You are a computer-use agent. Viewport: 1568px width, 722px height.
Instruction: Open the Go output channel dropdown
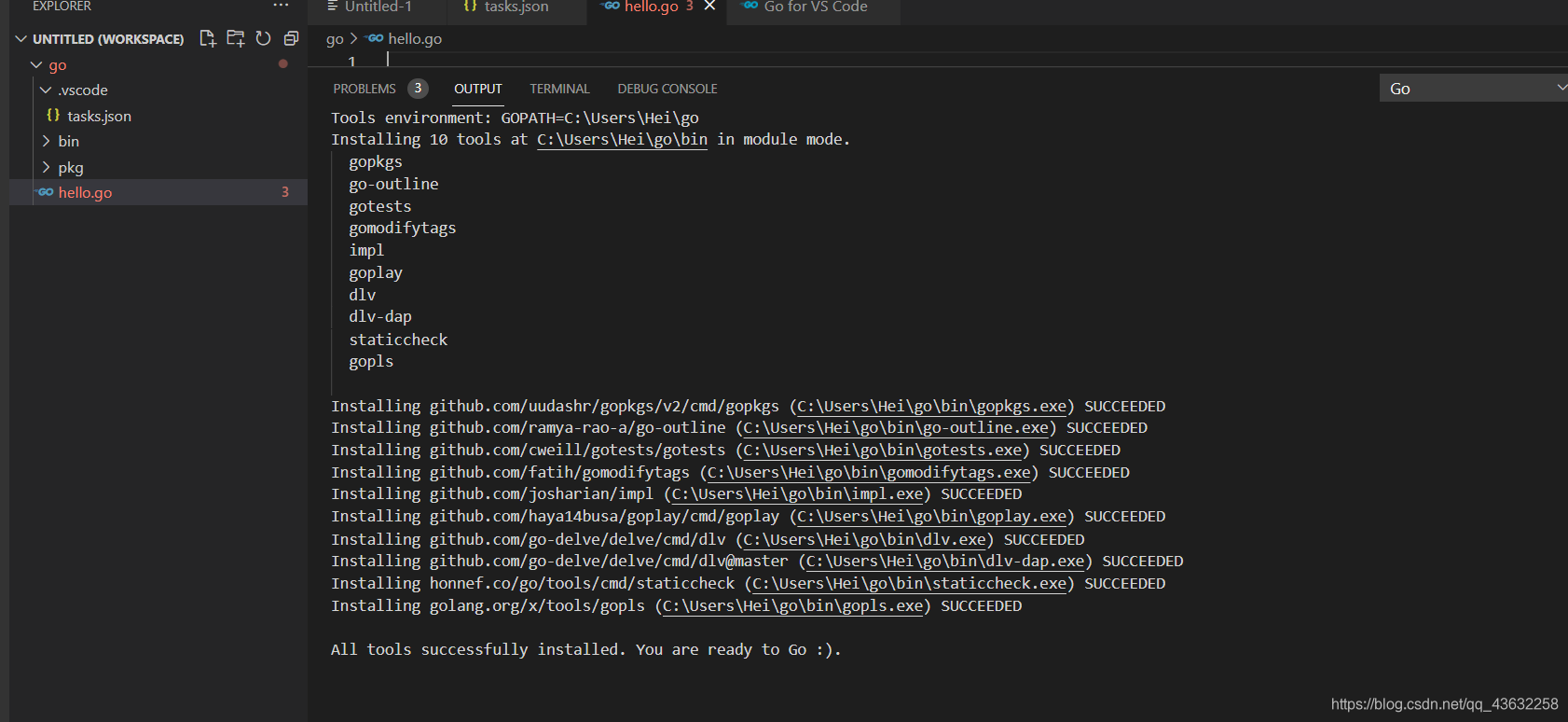(1474, 88)
